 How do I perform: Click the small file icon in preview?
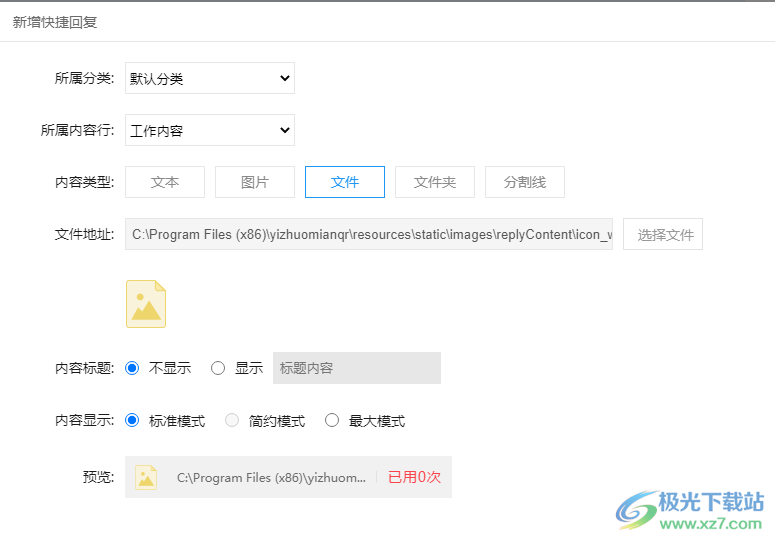coord(146,477)
